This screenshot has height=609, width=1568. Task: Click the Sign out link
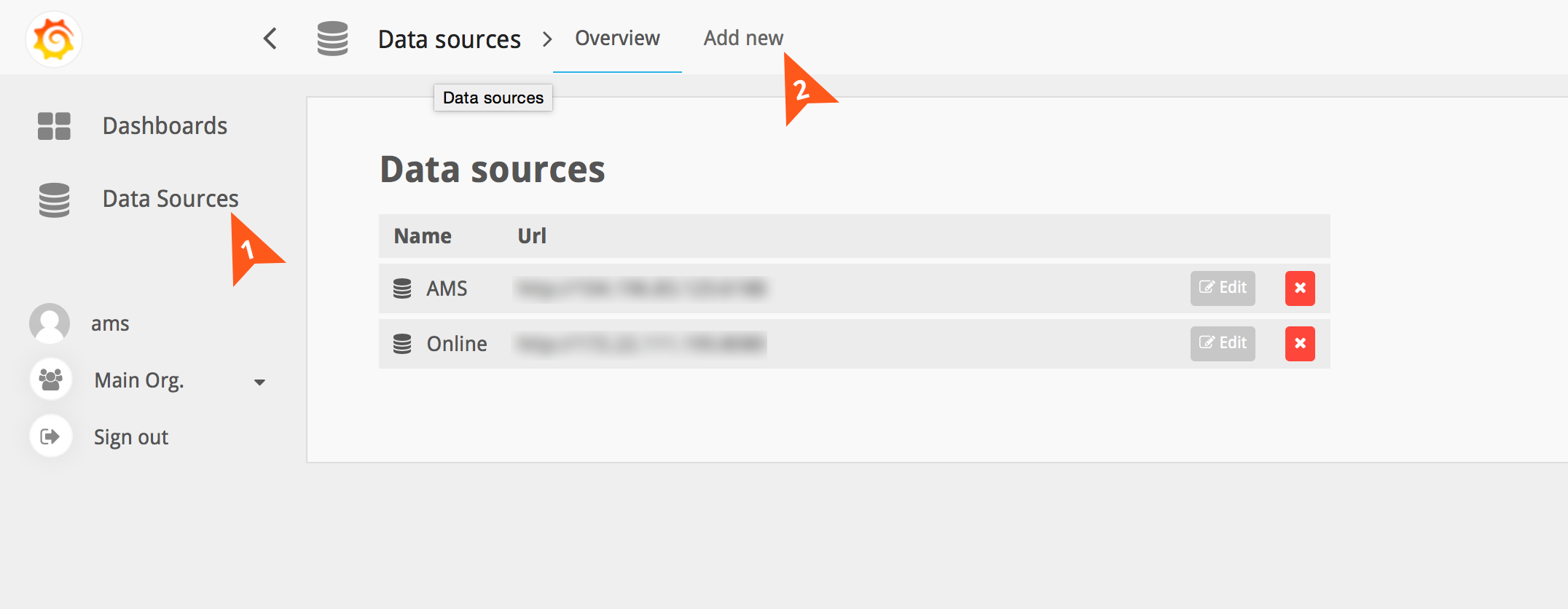pyautogui.click(x=131, y=437)
